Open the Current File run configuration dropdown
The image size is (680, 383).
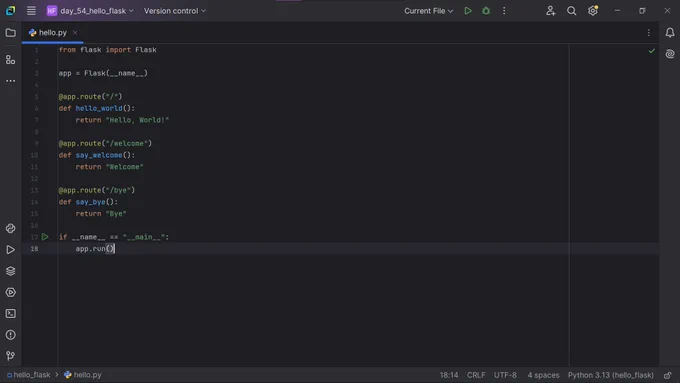pos(428,11)
